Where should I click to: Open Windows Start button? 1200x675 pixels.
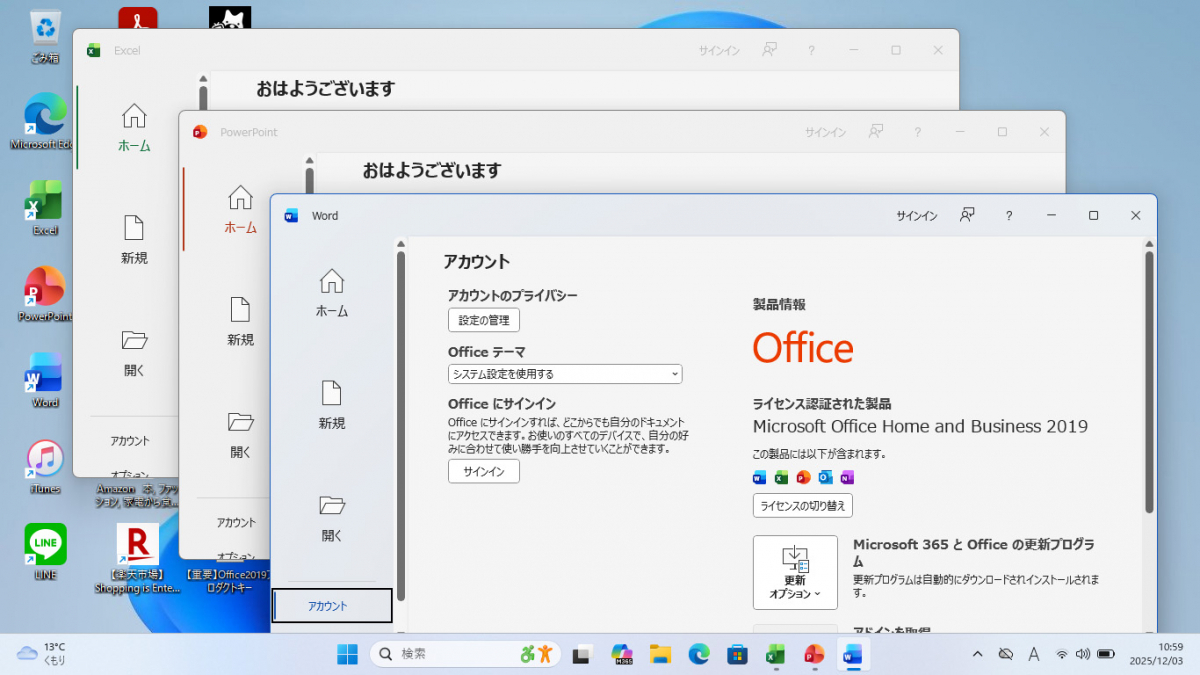[x=348, y=654]
